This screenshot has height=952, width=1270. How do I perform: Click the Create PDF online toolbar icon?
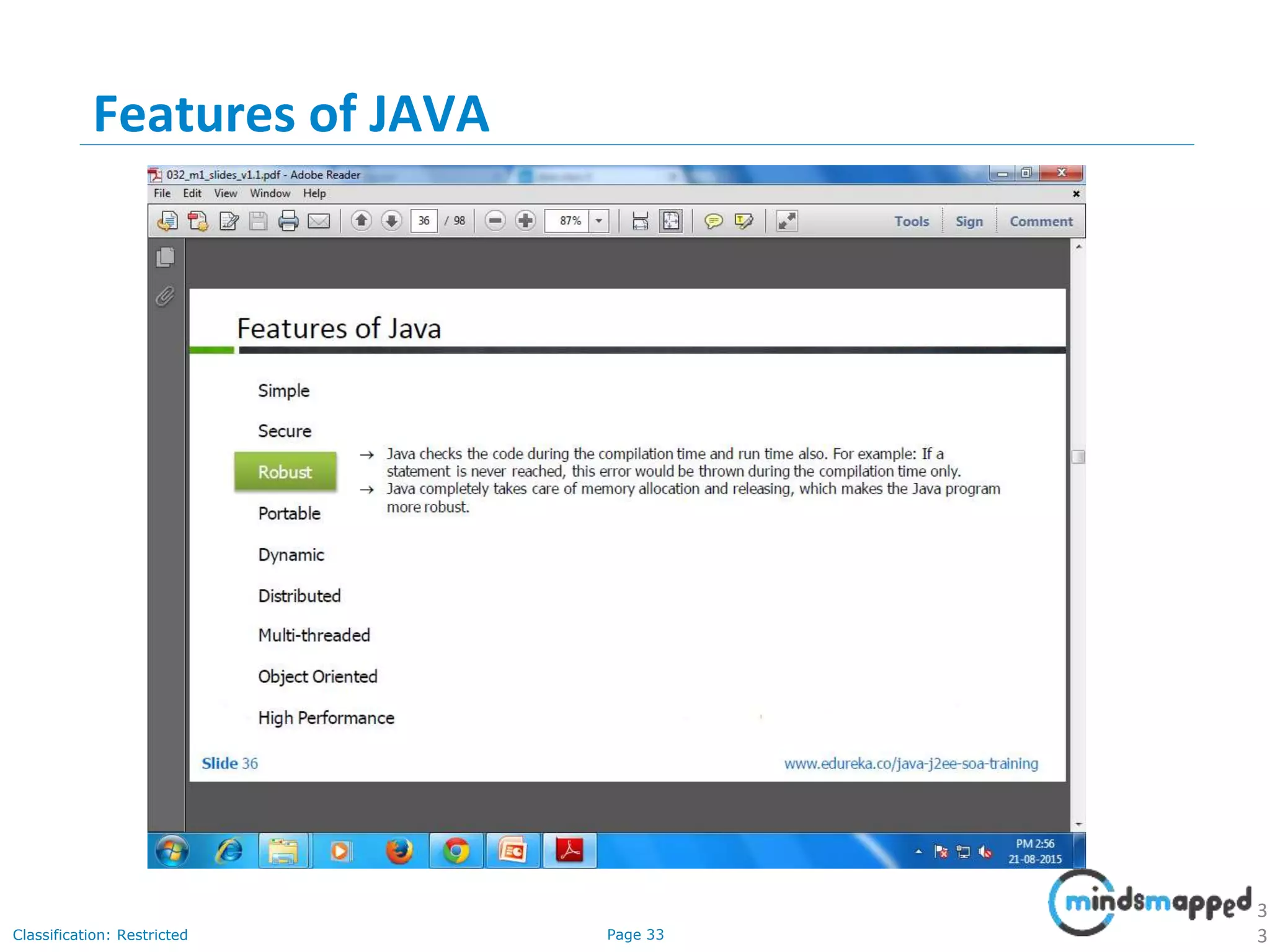[167, 221]
